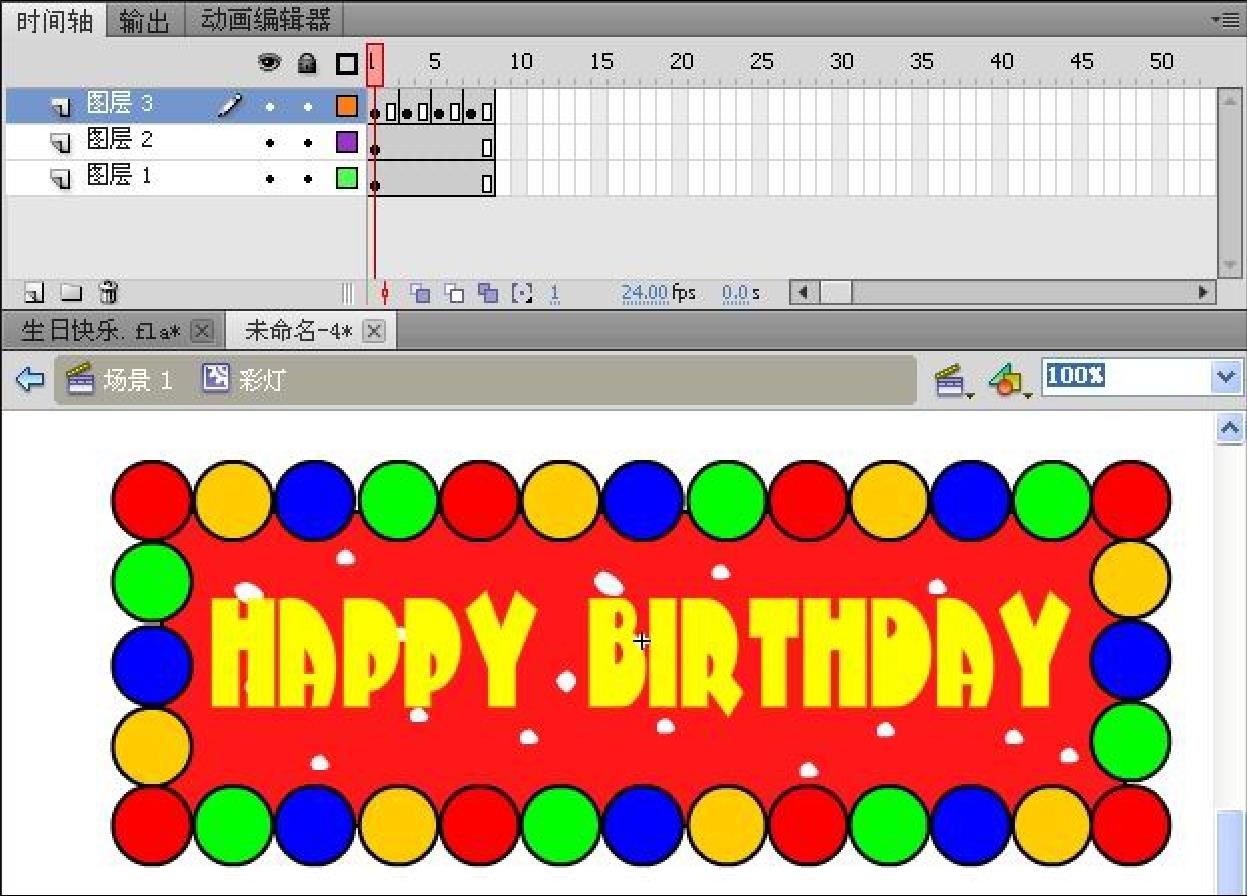
Task: Click the timeline horizontal scrollbar thumb
Action: [x=837, y=293]
